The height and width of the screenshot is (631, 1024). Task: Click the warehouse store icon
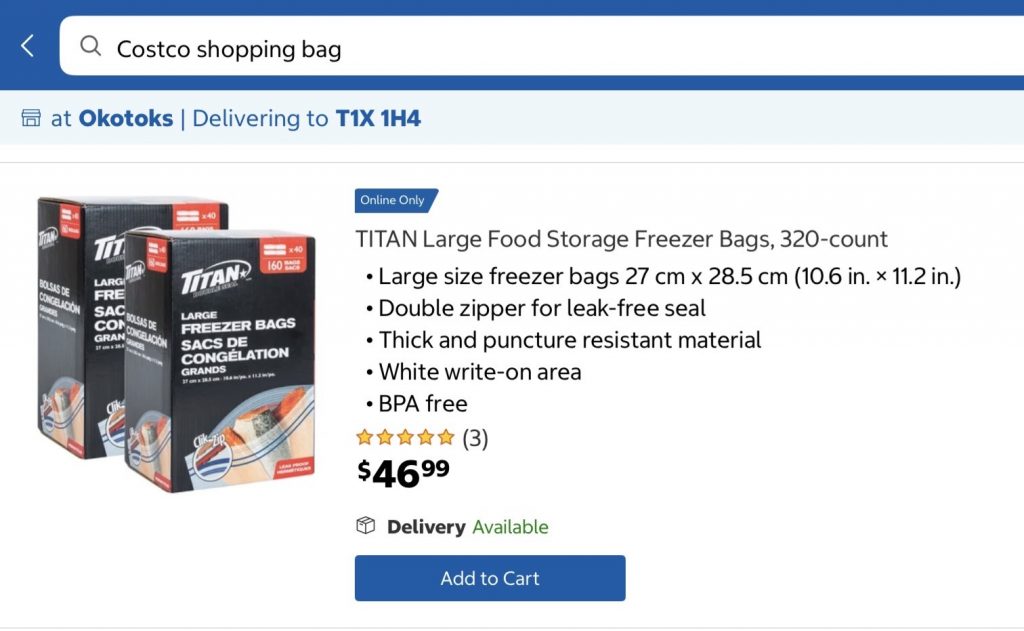(x=31, y=118)
